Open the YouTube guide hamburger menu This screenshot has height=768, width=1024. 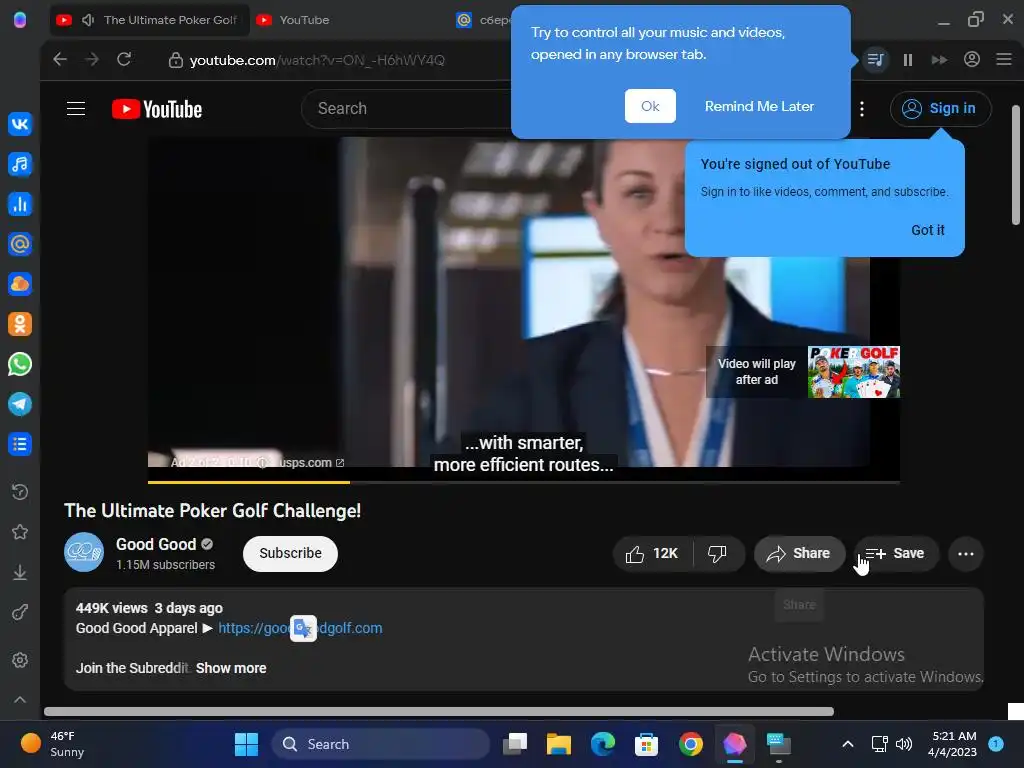pyautogui.click(x=76, y=108)
